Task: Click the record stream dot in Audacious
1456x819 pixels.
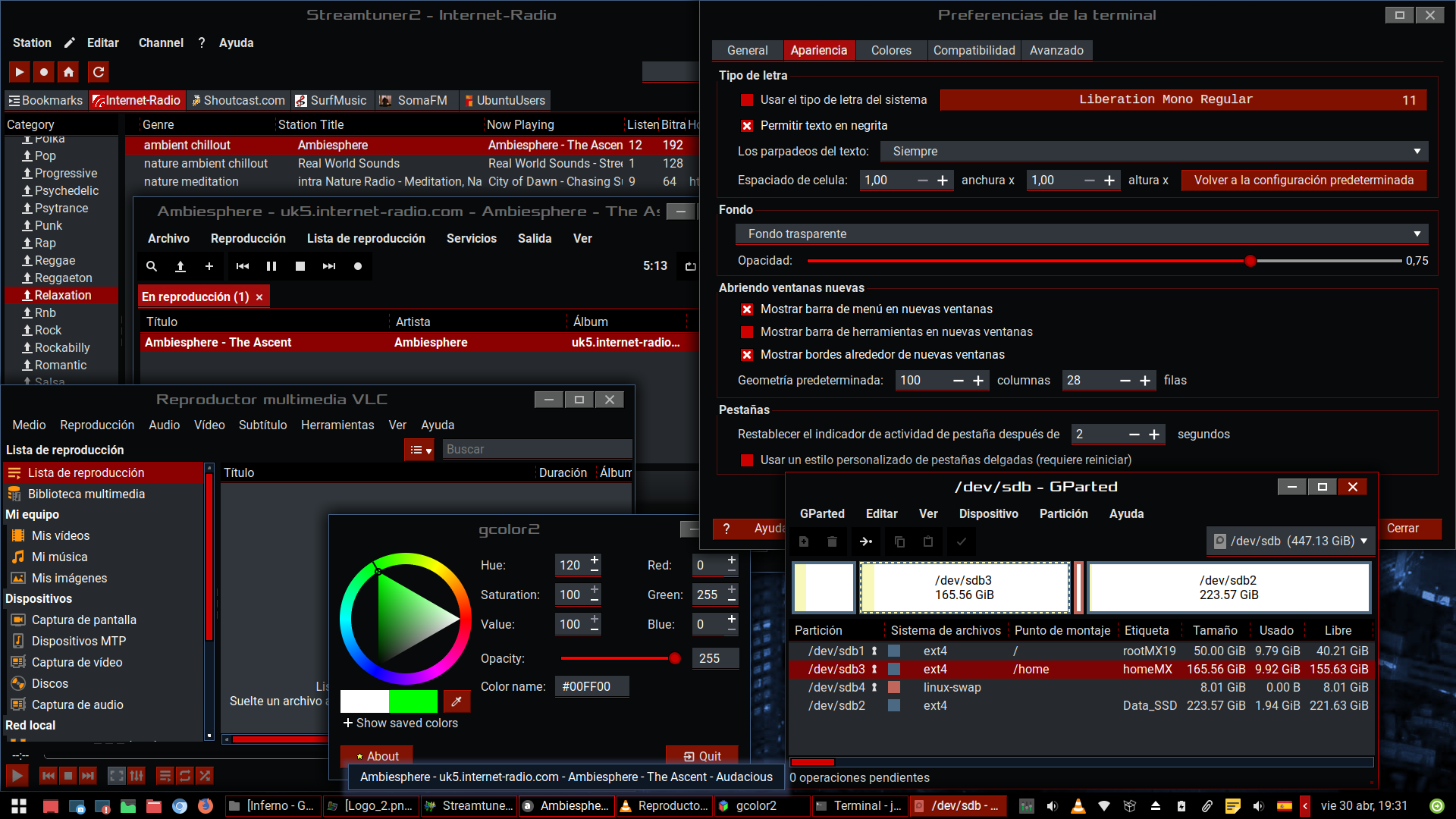Action: (358, 266)
